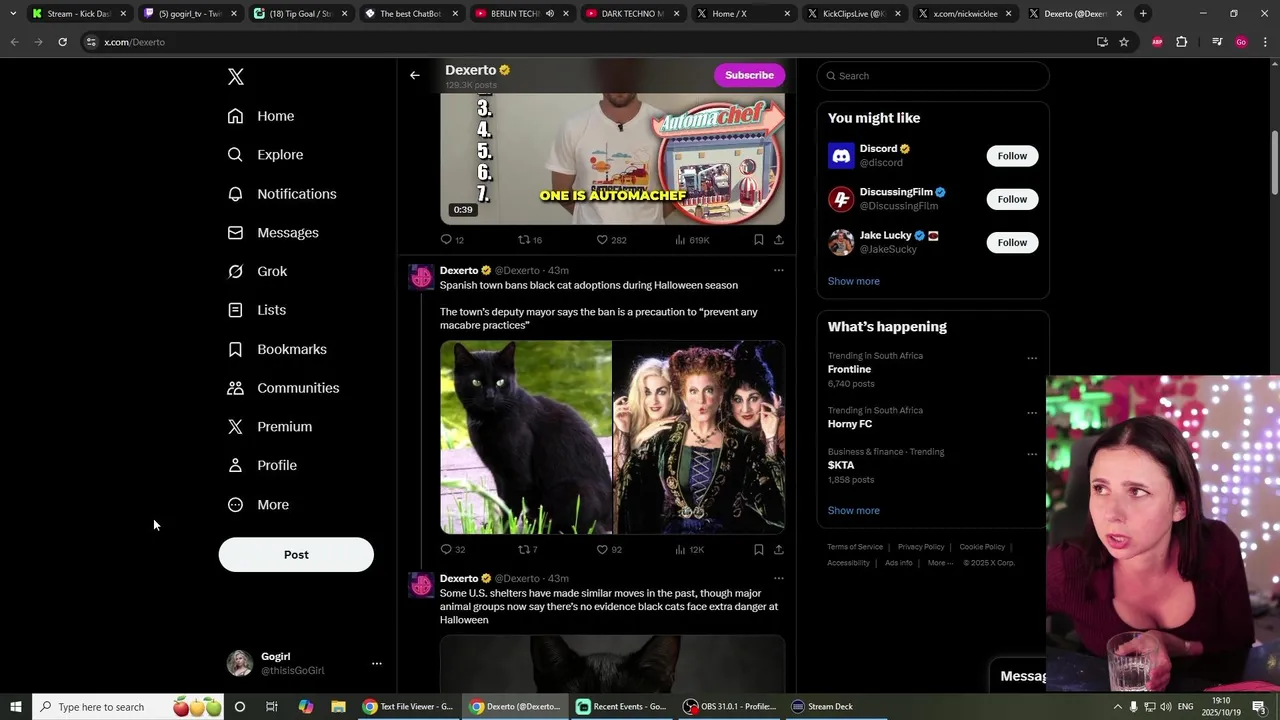Repost the Automachef video post
This screenshot has height=720, width=1280.
(529, 240)
